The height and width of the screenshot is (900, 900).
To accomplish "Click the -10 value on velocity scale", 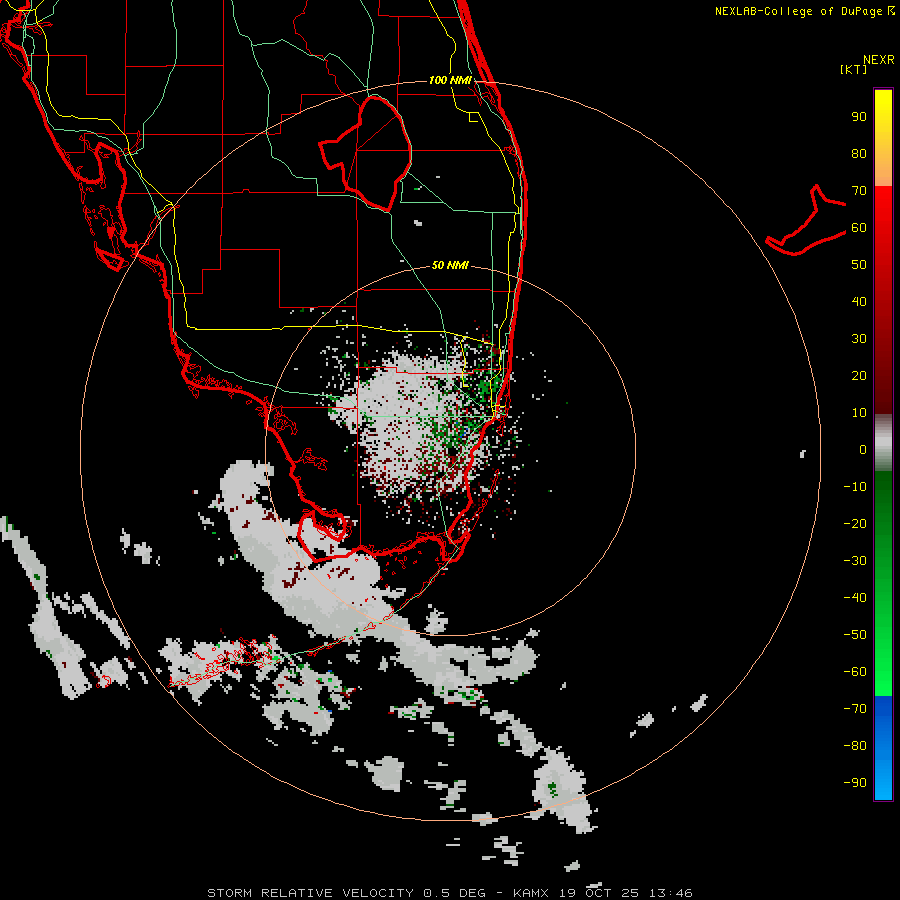I will (x=855, y=487).
